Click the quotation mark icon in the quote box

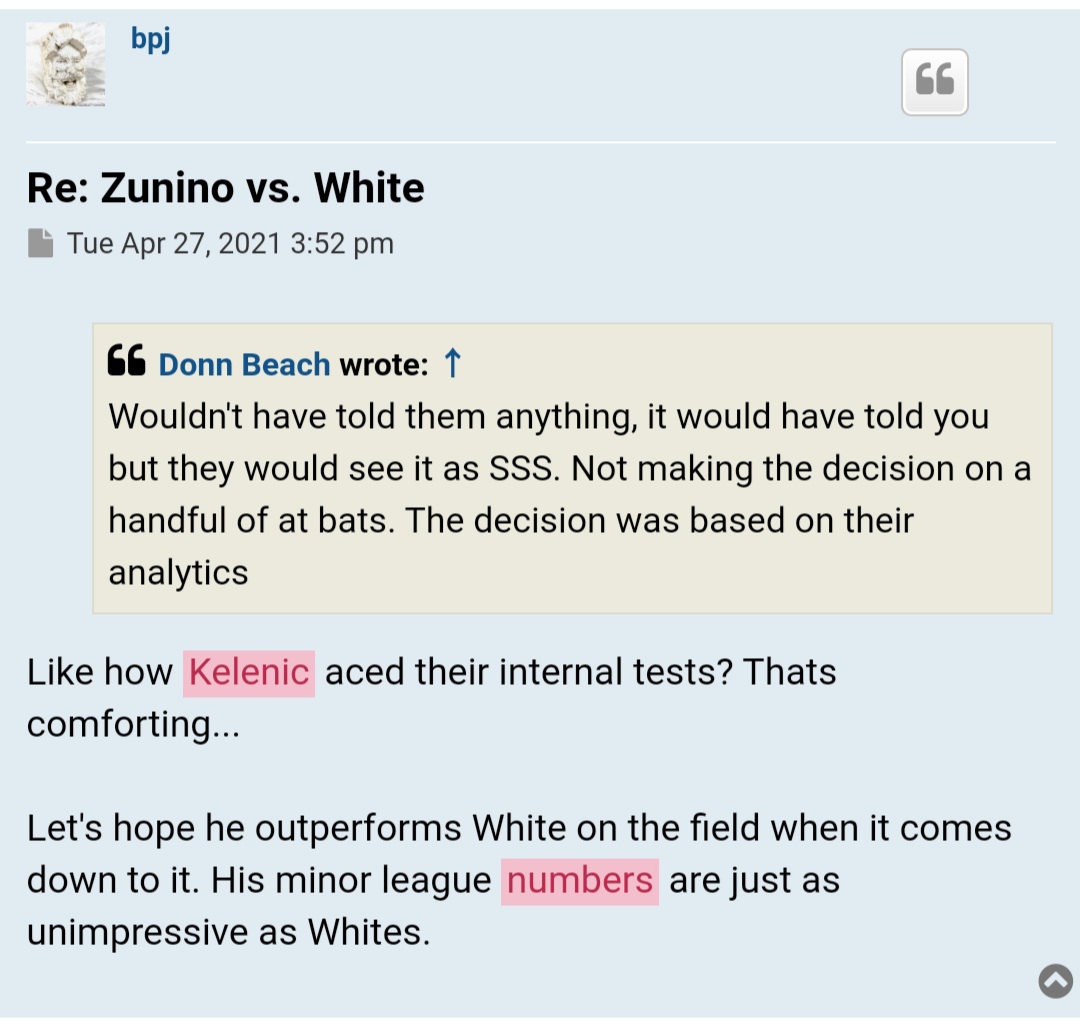pos(126,363)
